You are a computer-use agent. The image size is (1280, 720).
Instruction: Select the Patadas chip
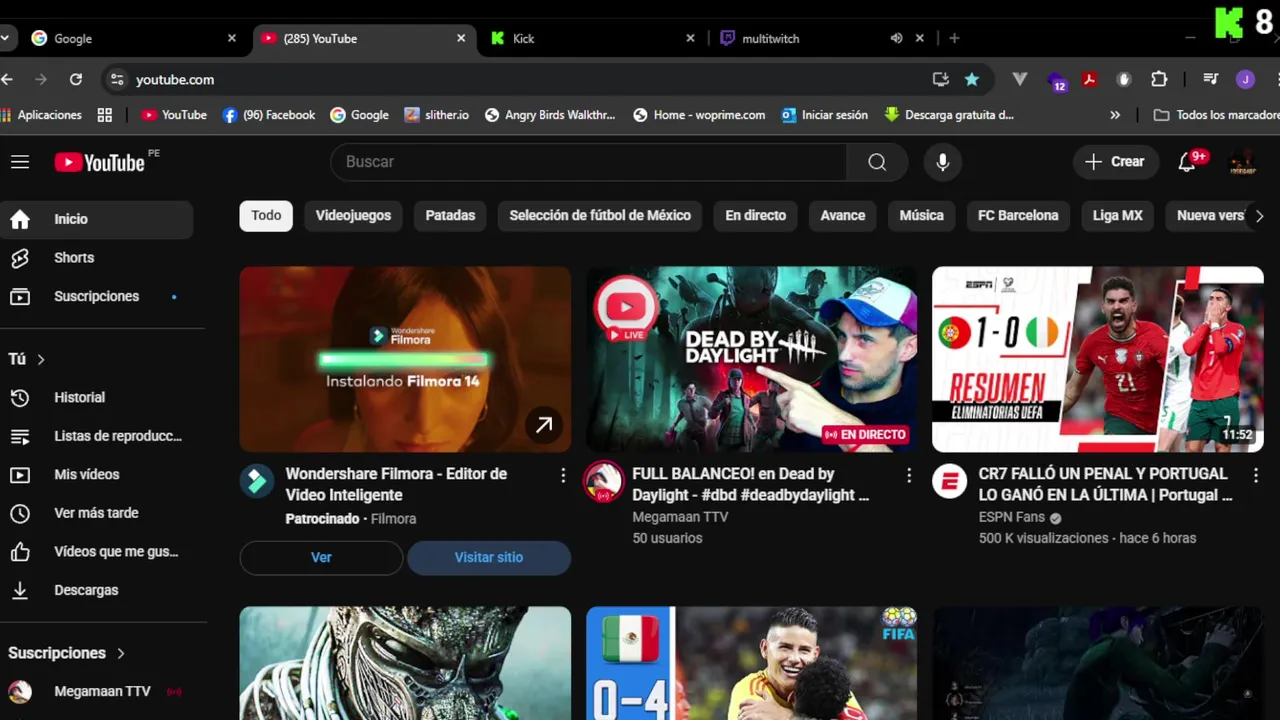click(450, 215)
